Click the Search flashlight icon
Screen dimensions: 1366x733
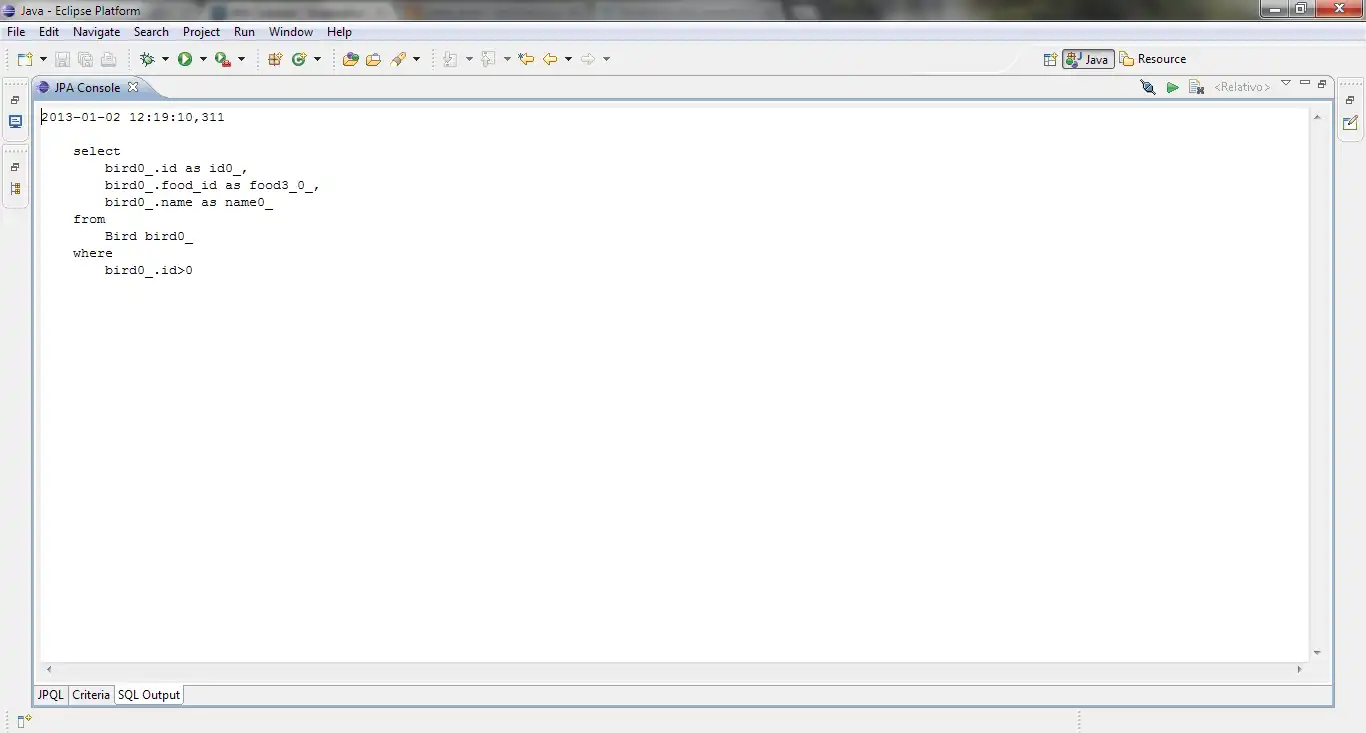click(398, 59)
